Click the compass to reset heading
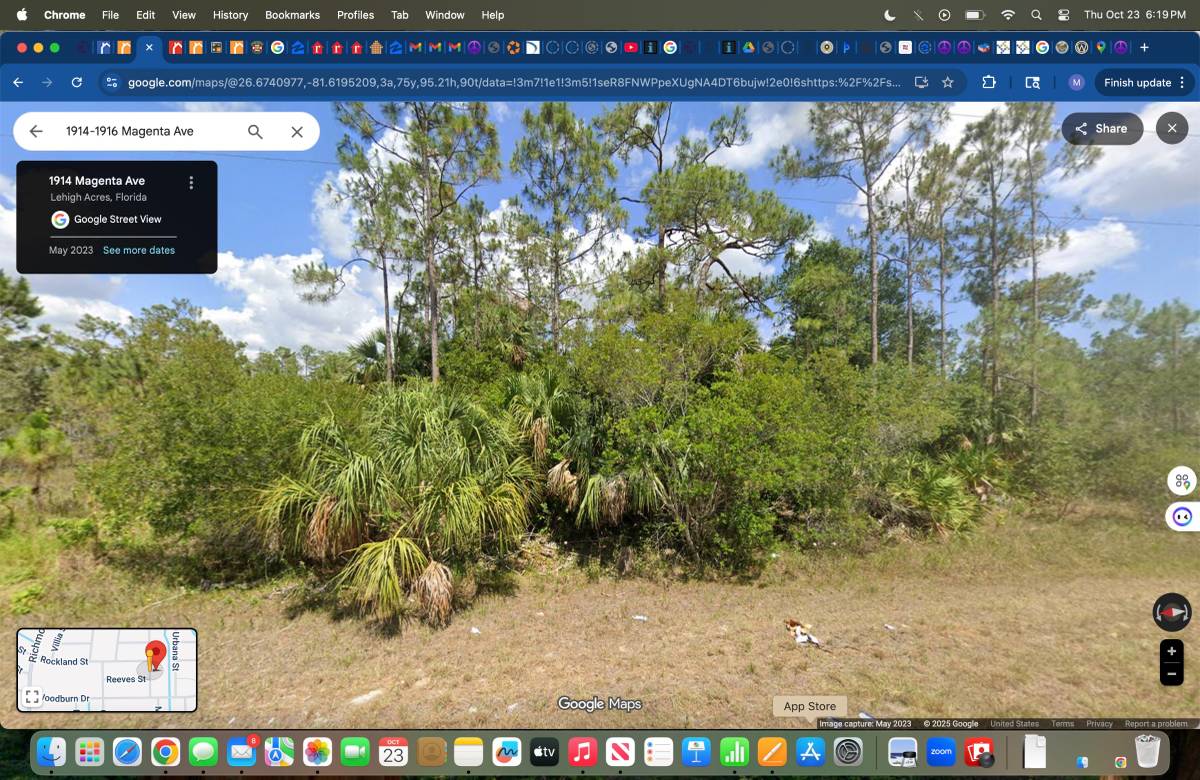This screenshot has height=780, width=1200. 1171,611
